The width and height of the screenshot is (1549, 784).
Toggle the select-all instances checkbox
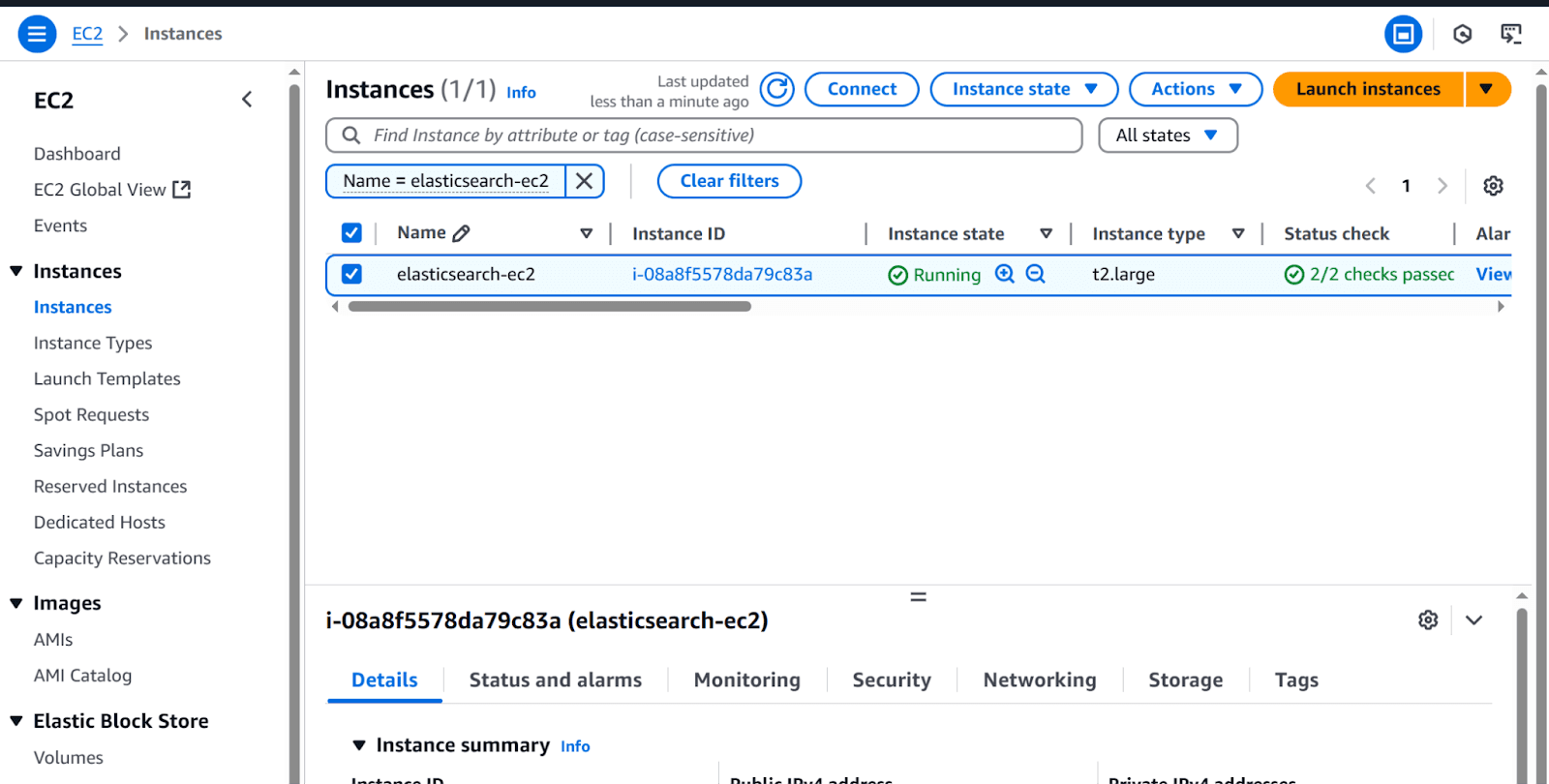click(351, 233)
